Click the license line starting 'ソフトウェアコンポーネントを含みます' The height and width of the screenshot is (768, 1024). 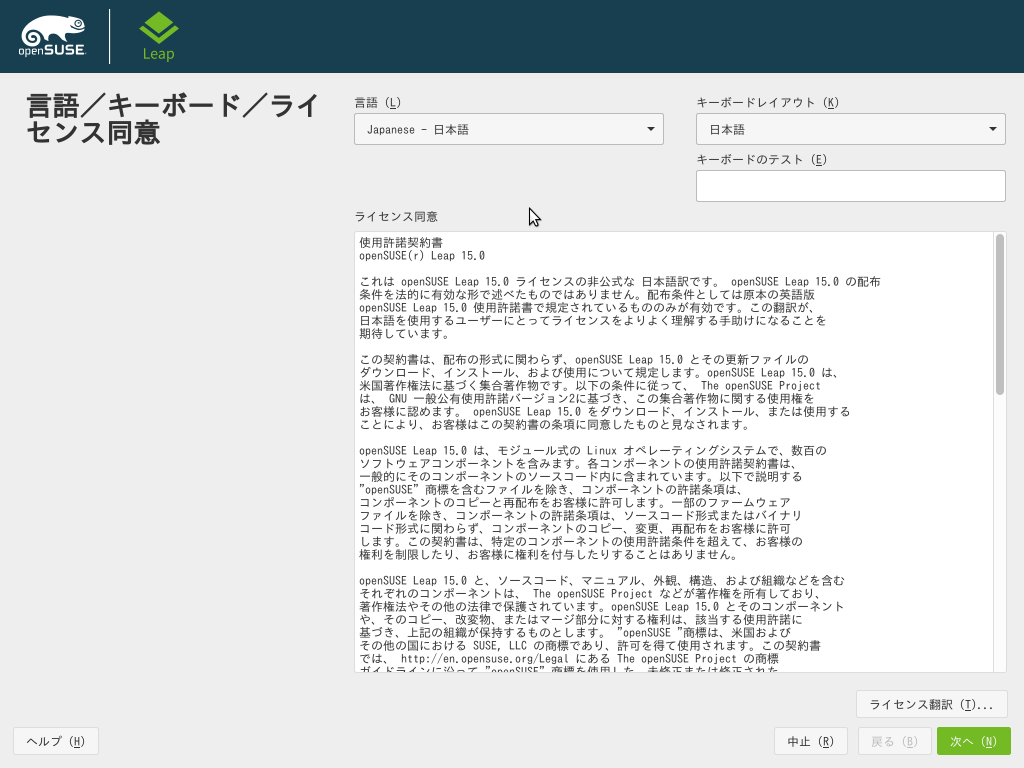[578, 464]
